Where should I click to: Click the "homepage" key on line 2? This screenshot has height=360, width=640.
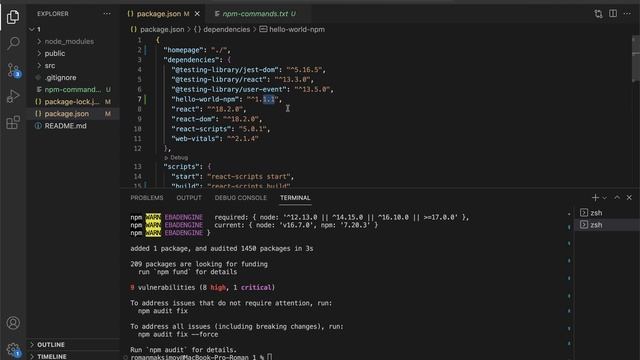[x=183, y=50]
